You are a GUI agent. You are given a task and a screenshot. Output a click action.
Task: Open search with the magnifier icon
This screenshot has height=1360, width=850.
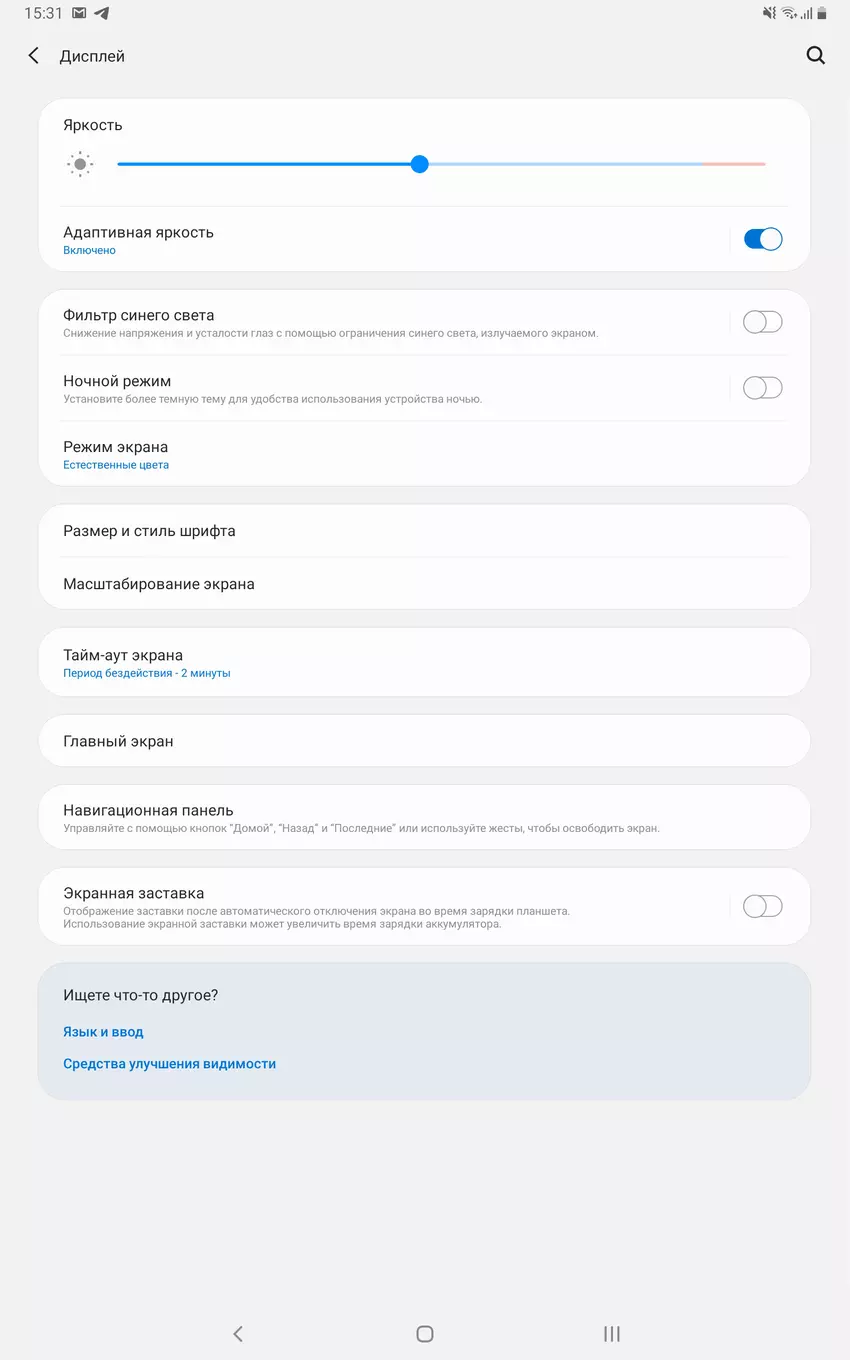(x=816, y=56)
